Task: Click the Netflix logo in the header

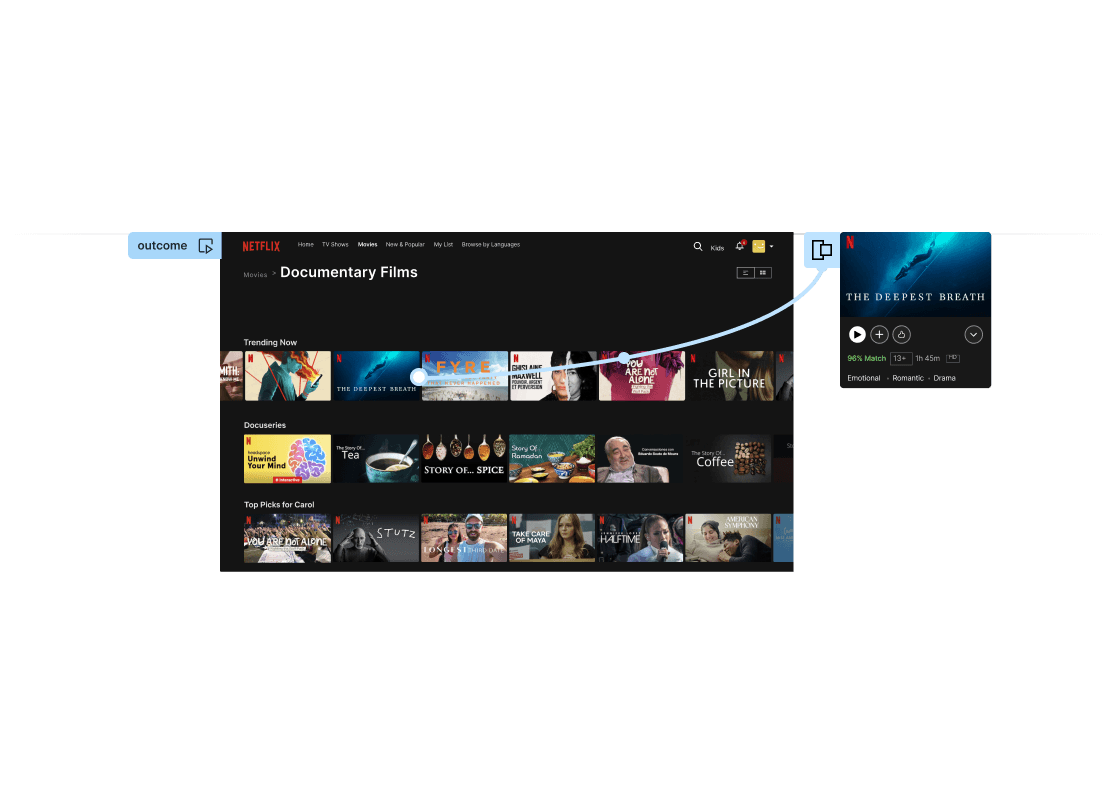Action: click(x=261, y=246)
